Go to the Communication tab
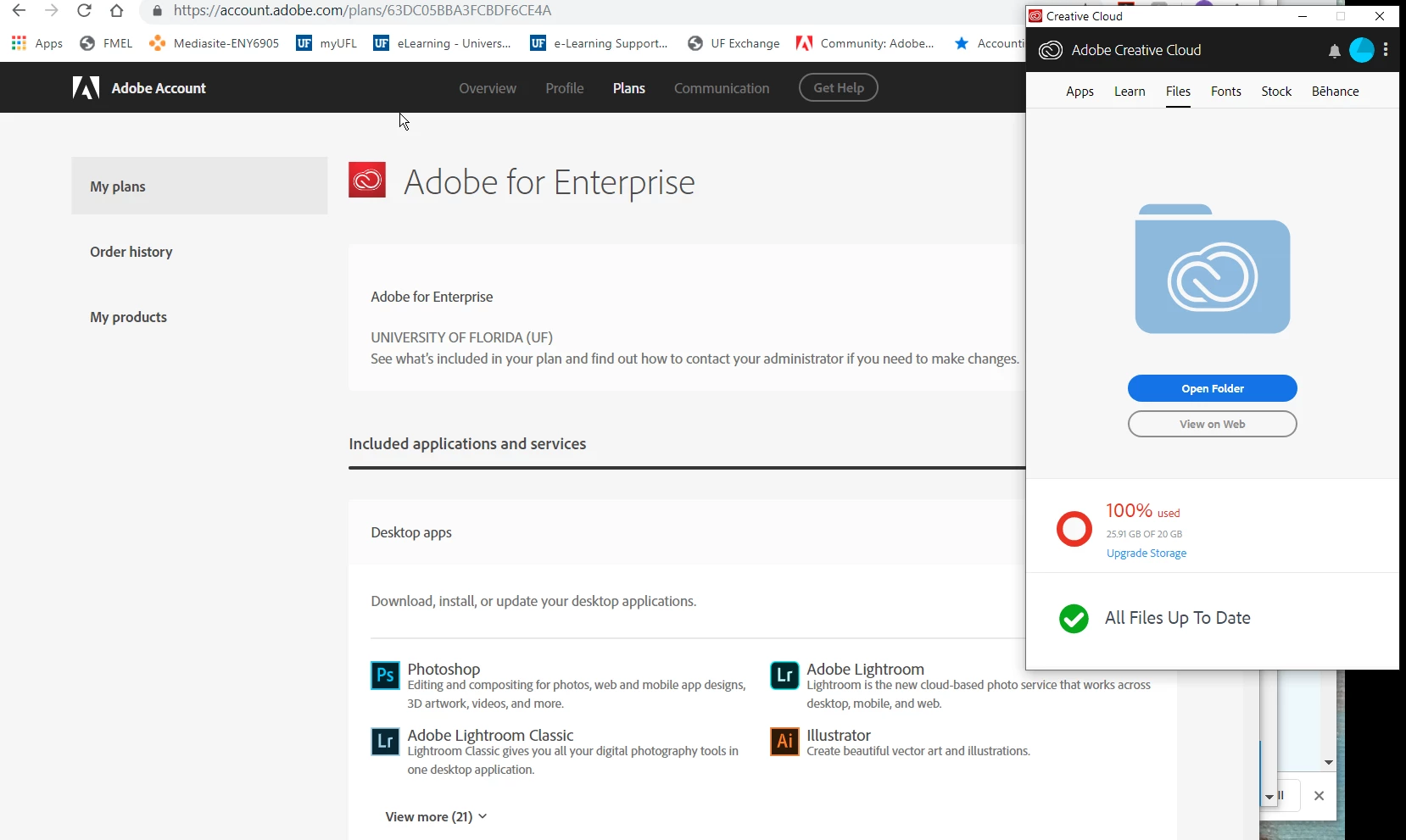The height and width of the screenshot is (840, 1406). coord(722,88)
